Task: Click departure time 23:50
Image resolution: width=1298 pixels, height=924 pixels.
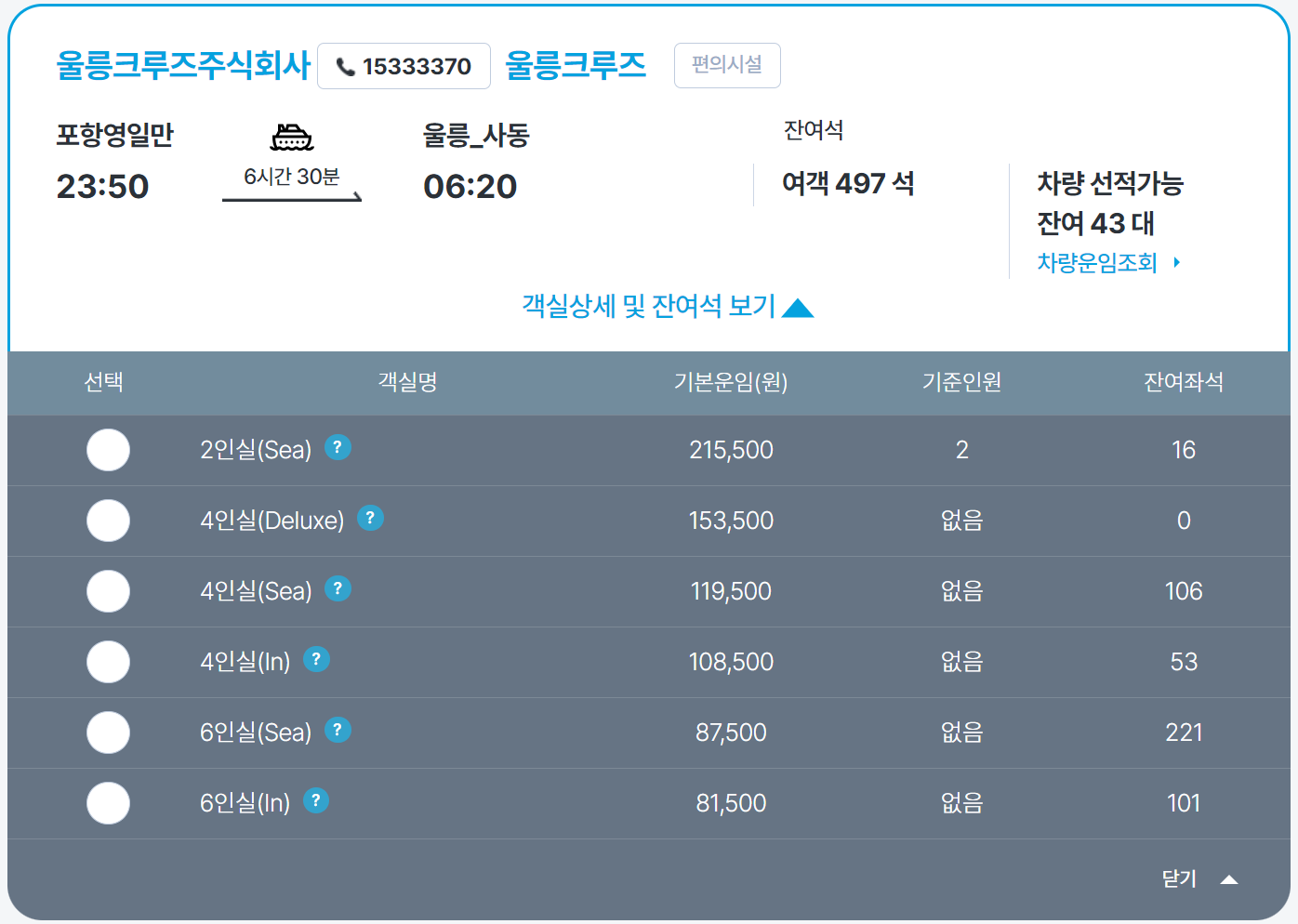Action: (102, 186)
